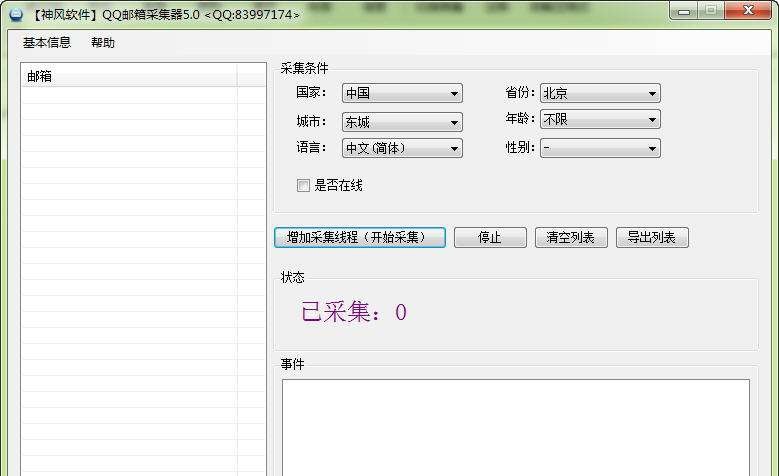Click the app icon in the title bar
779x476 pixels.
(x=16, y=13)
